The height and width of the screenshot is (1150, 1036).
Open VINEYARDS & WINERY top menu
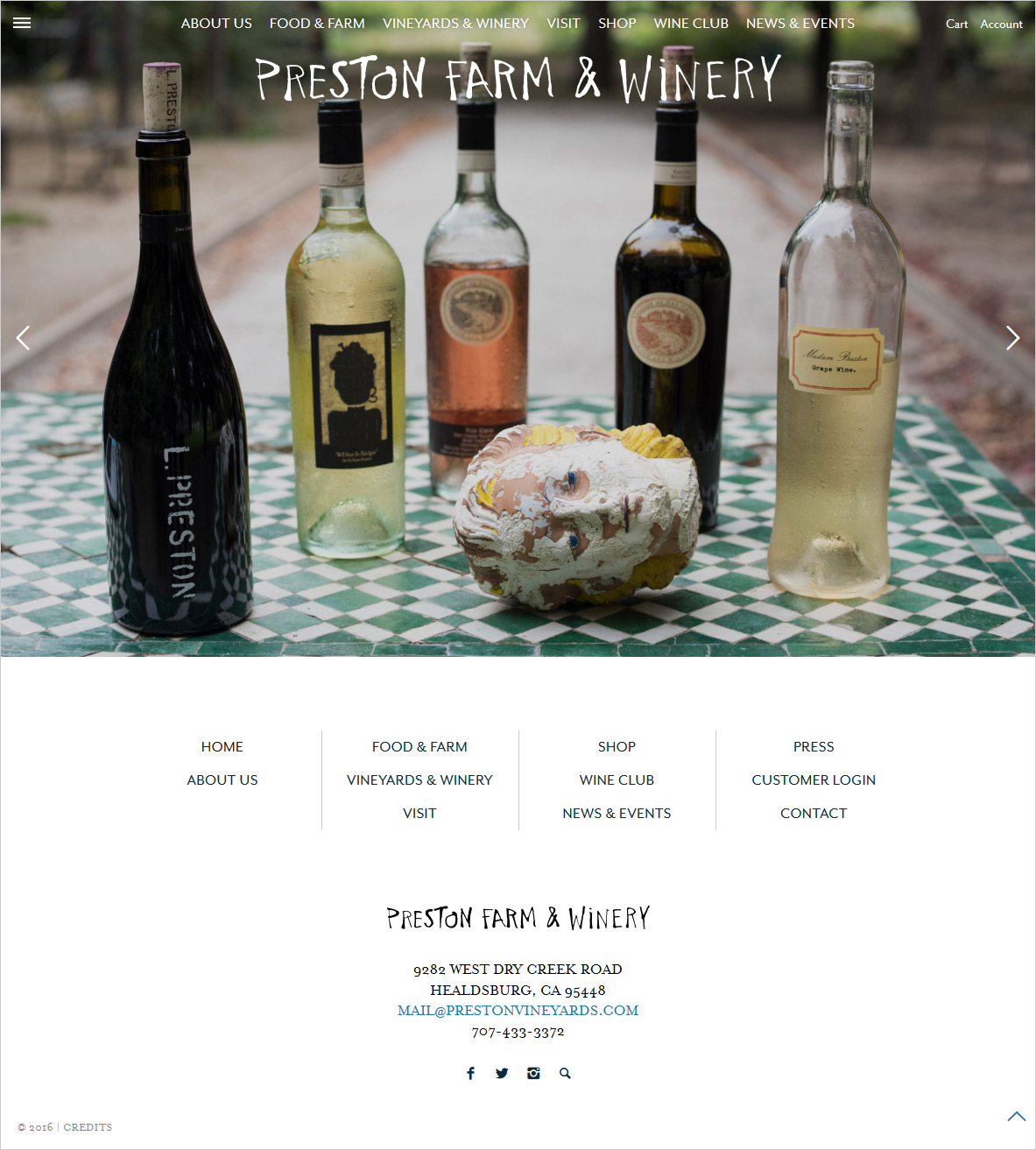click(455, 24)
